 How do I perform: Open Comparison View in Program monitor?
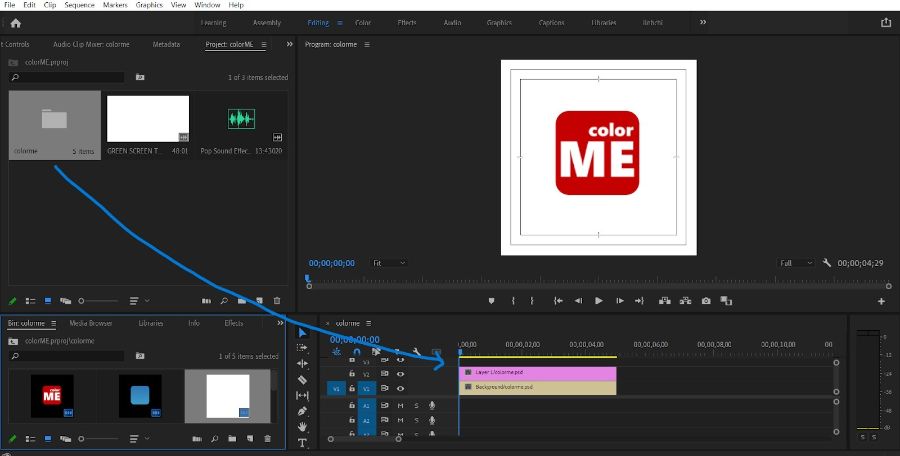coord(726,301)
